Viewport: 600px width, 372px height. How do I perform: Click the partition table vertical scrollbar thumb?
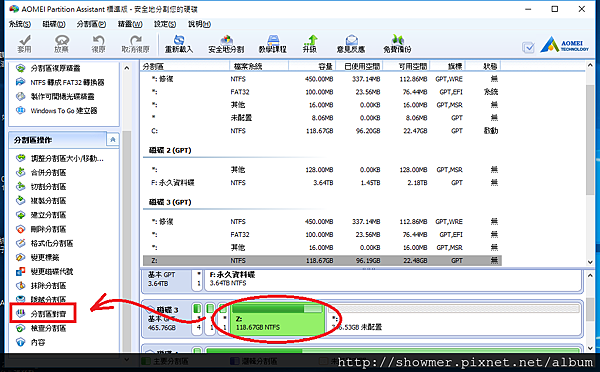pos(590,140)
